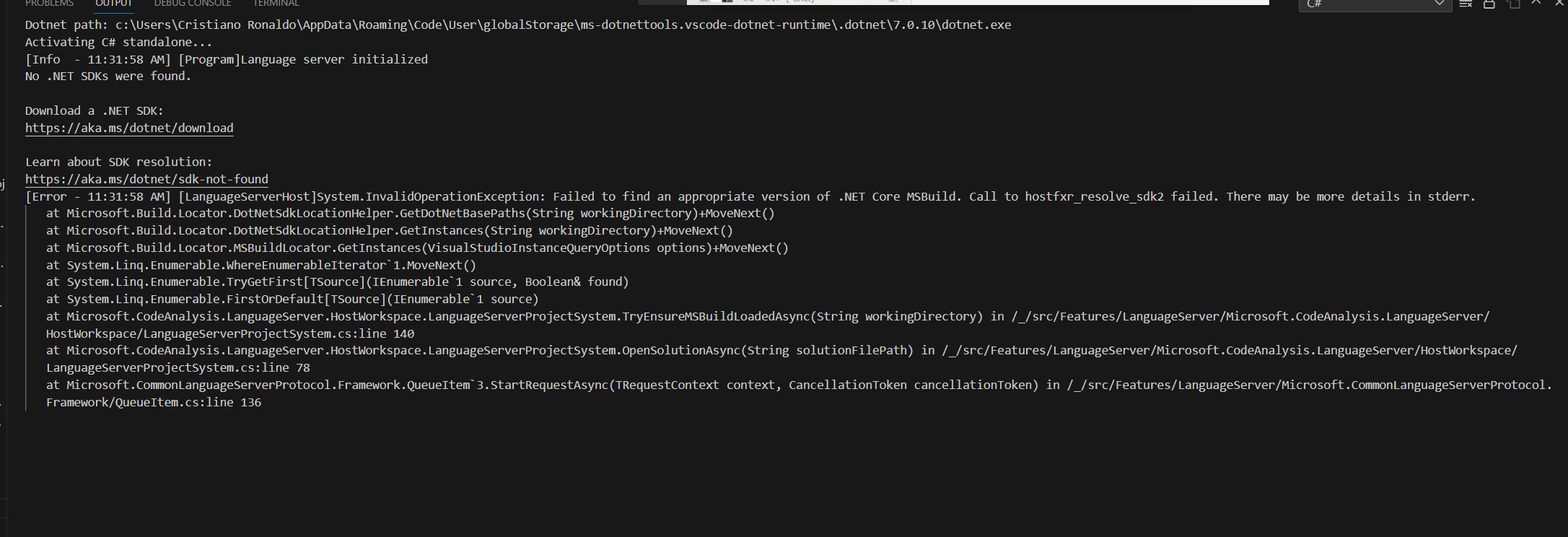
Task: Show the Terminal tab
Action: click(x=276, y=4)
